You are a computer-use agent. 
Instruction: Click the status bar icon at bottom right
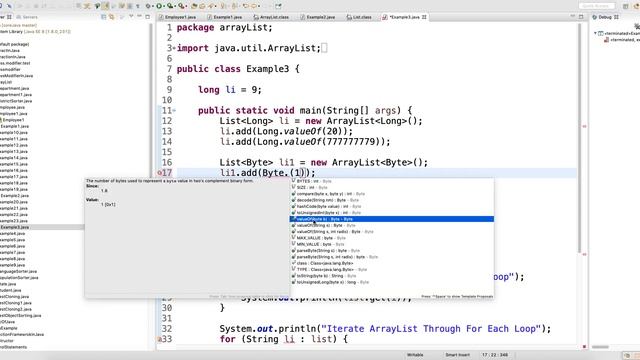pyautogui.click(x=627, y=356)
